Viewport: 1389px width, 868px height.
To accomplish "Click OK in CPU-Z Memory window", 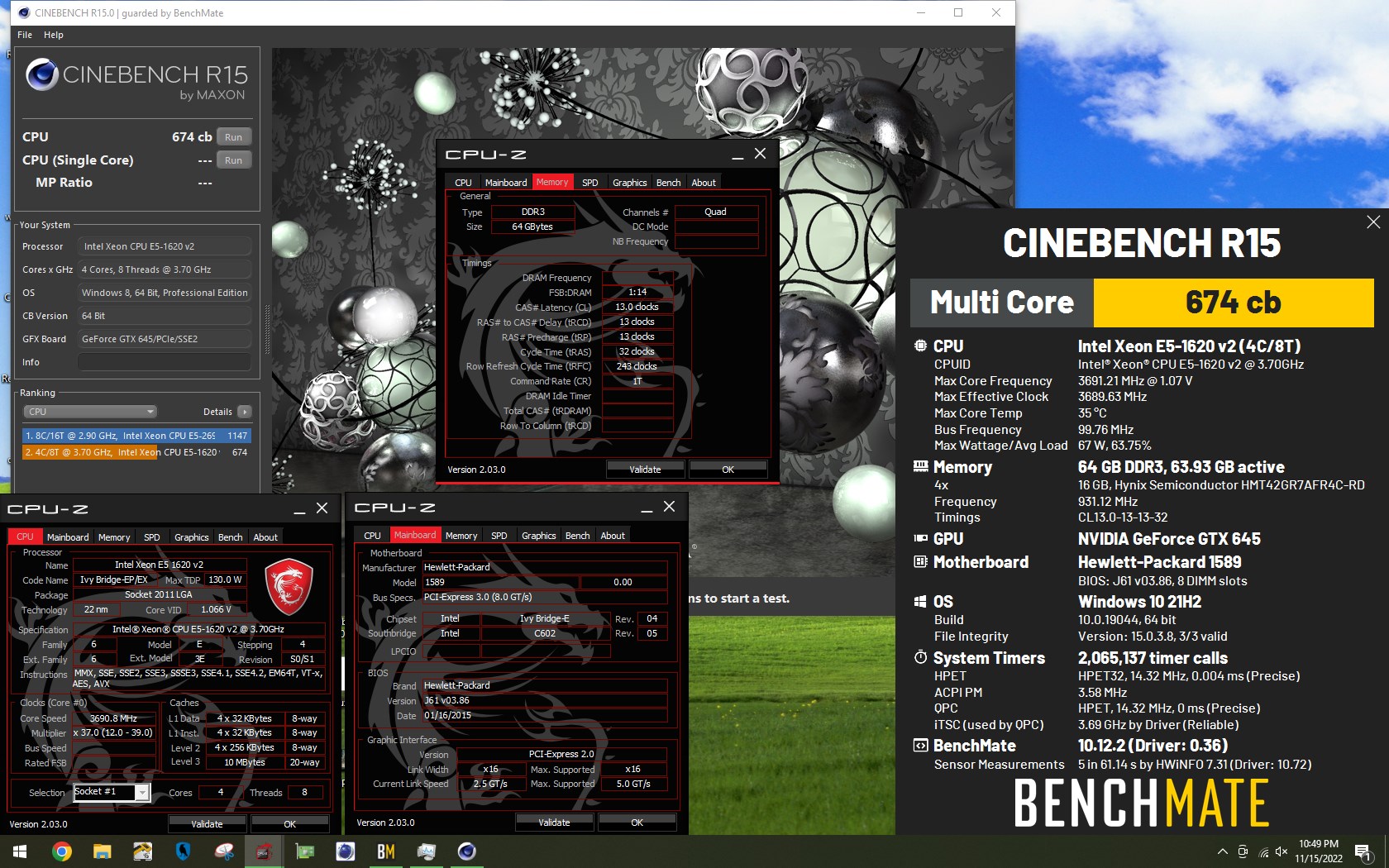I will (x=728, y=470).
